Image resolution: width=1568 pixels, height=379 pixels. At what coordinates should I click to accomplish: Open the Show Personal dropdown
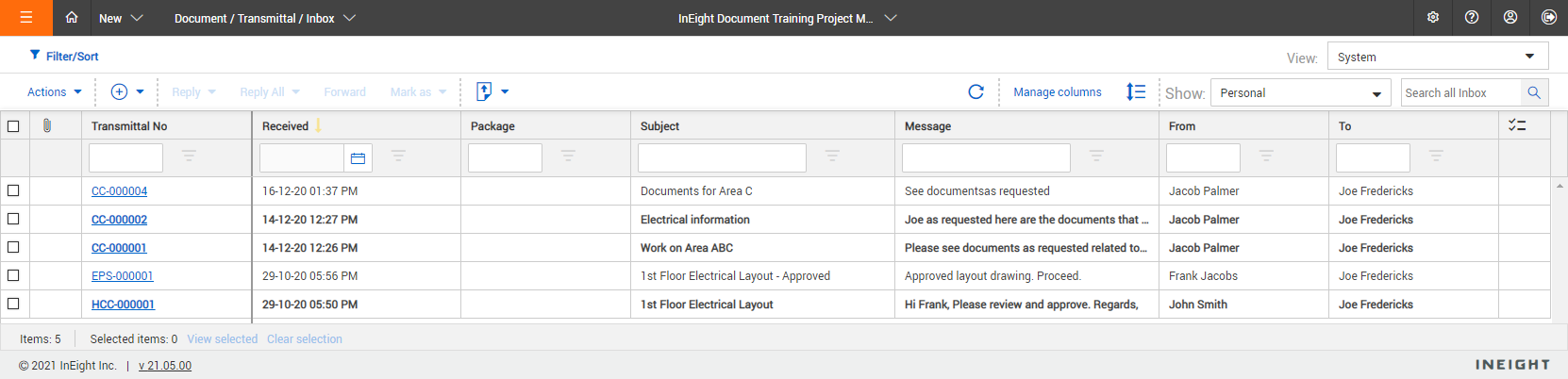(x=1300, y=92)
